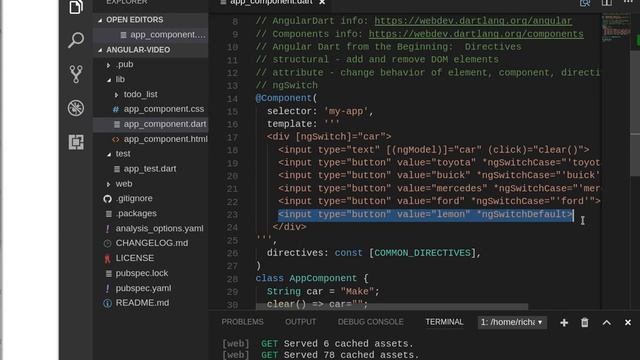Click the split editor icon

607,3
